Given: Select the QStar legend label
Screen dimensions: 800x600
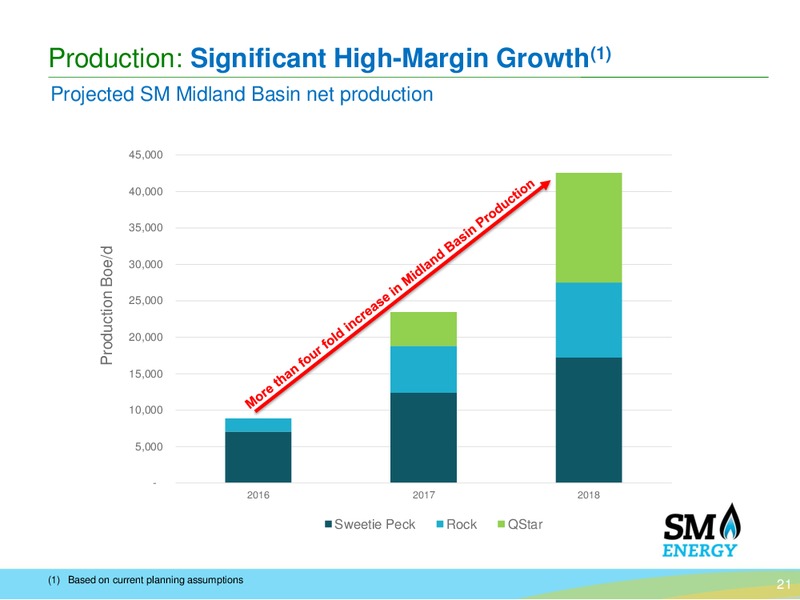Looking at the screenshot, I should pyautogui.click(x=525, y=524).
